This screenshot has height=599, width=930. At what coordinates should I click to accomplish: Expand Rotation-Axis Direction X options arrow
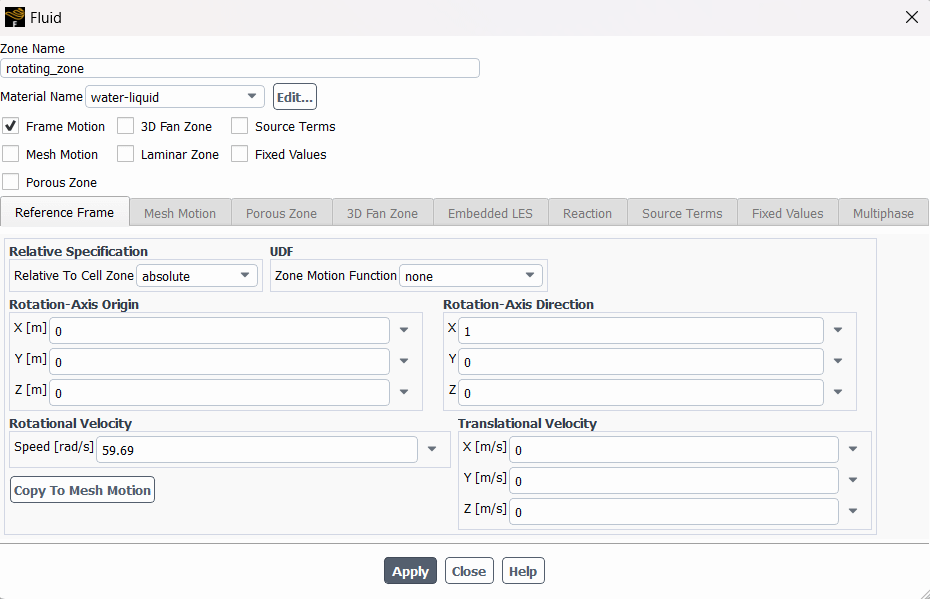pos(838,330)
